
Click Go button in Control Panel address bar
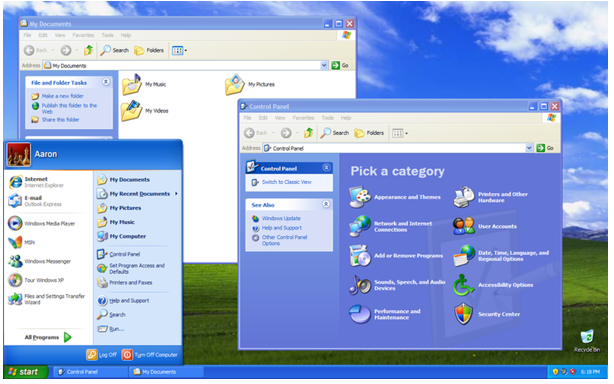tap(545, 148)
